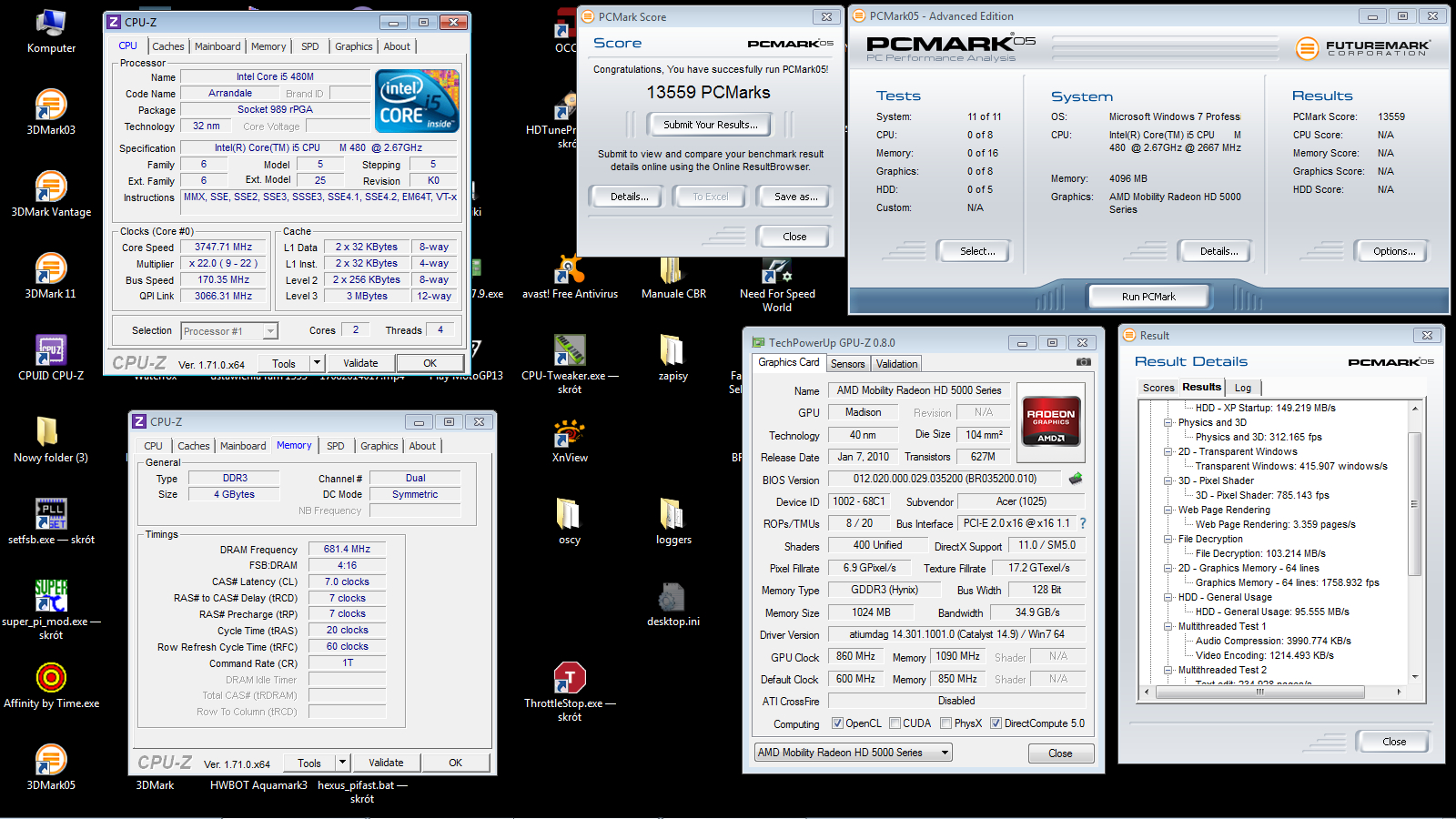The height and width of the screenshot is (819, 1456).
Task: Click Close button in Result Details window
Action: [1394, 742]
